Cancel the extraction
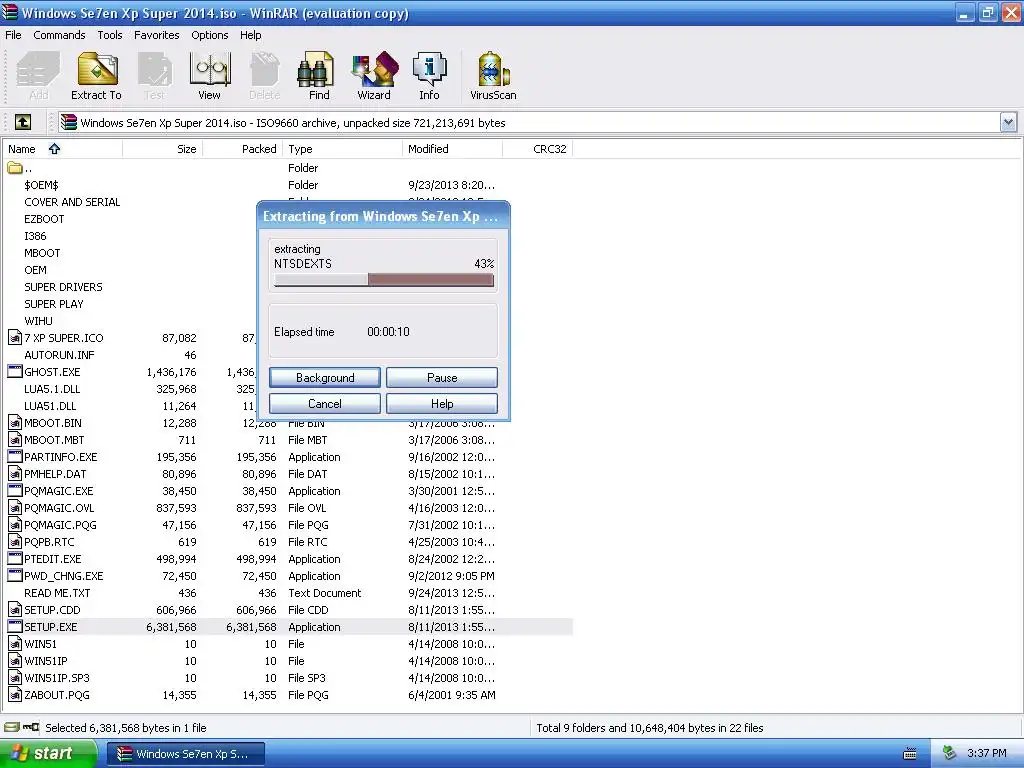The width and height of the screenshot is (1024, 768). (x=325, y=404)
